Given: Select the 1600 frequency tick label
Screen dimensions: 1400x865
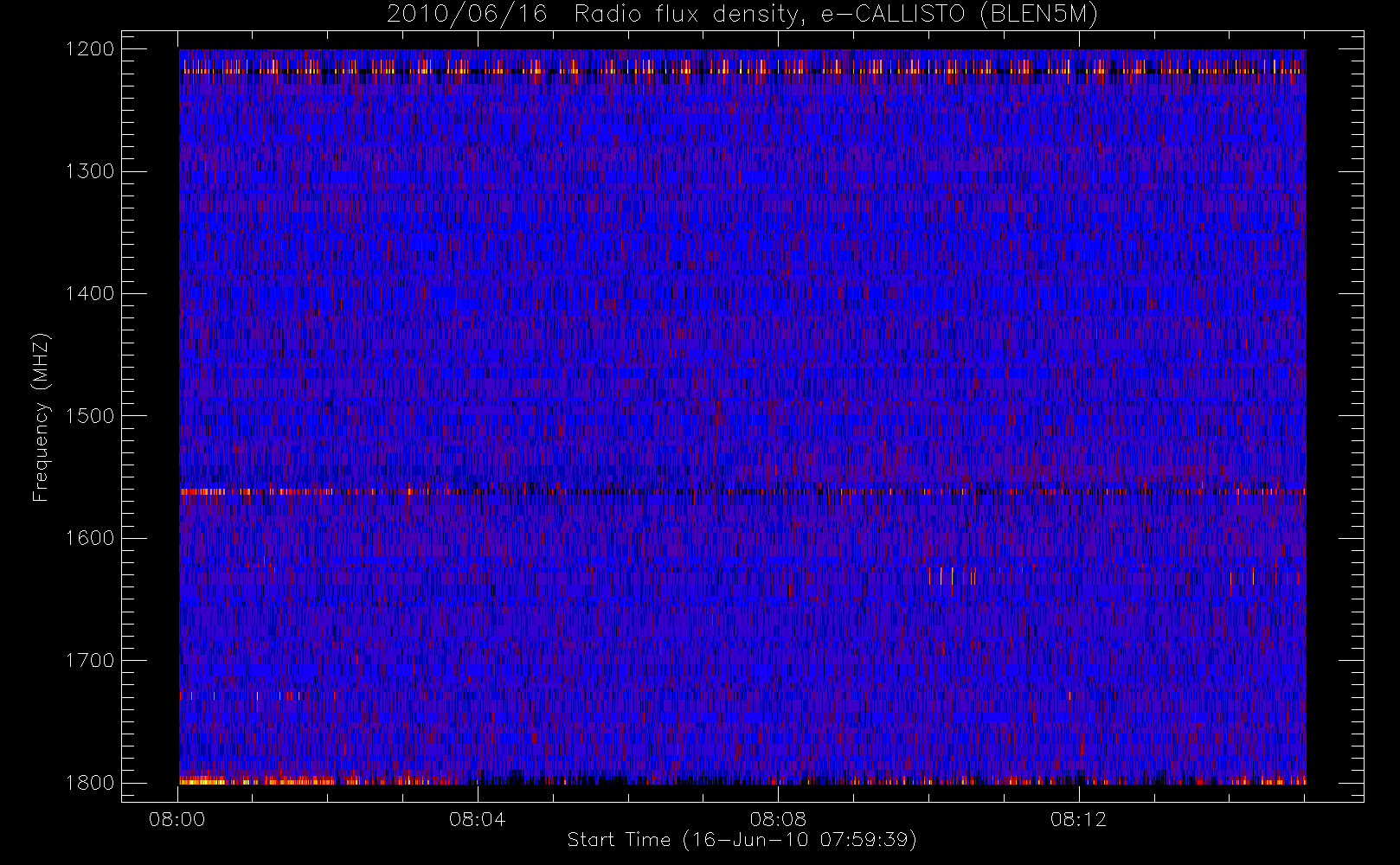Looking at the screenshot, I should pyautogui.click(x=90, y=538).
